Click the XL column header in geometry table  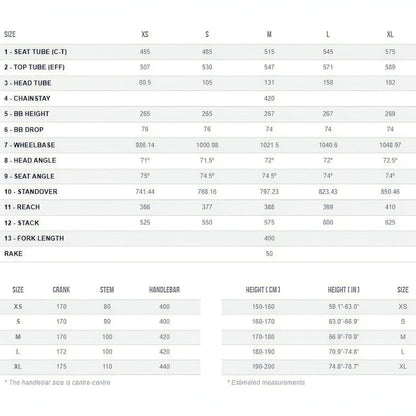[390, 34]
